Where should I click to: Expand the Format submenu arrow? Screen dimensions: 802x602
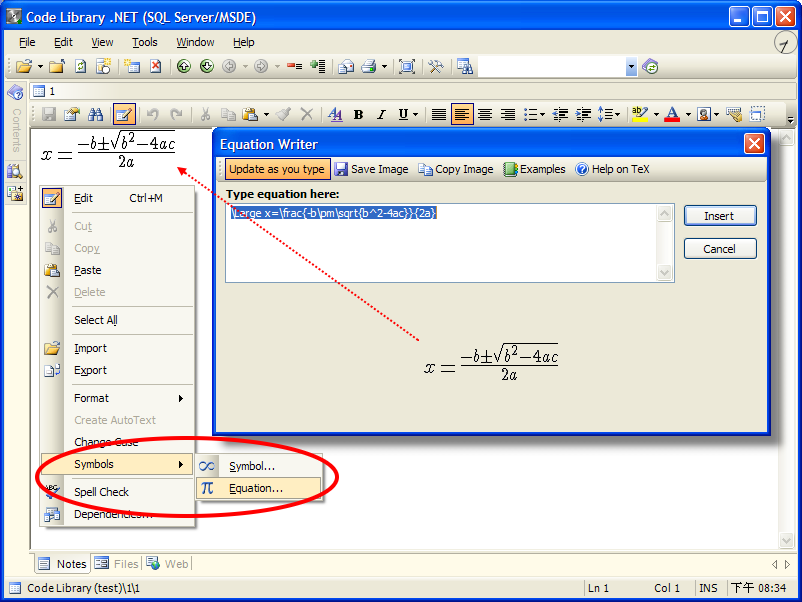(x=181, y=398)
